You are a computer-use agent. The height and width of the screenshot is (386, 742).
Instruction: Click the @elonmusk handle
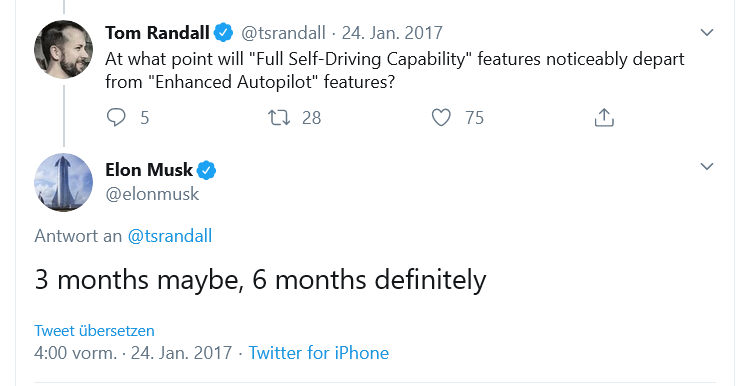point(152,194)
